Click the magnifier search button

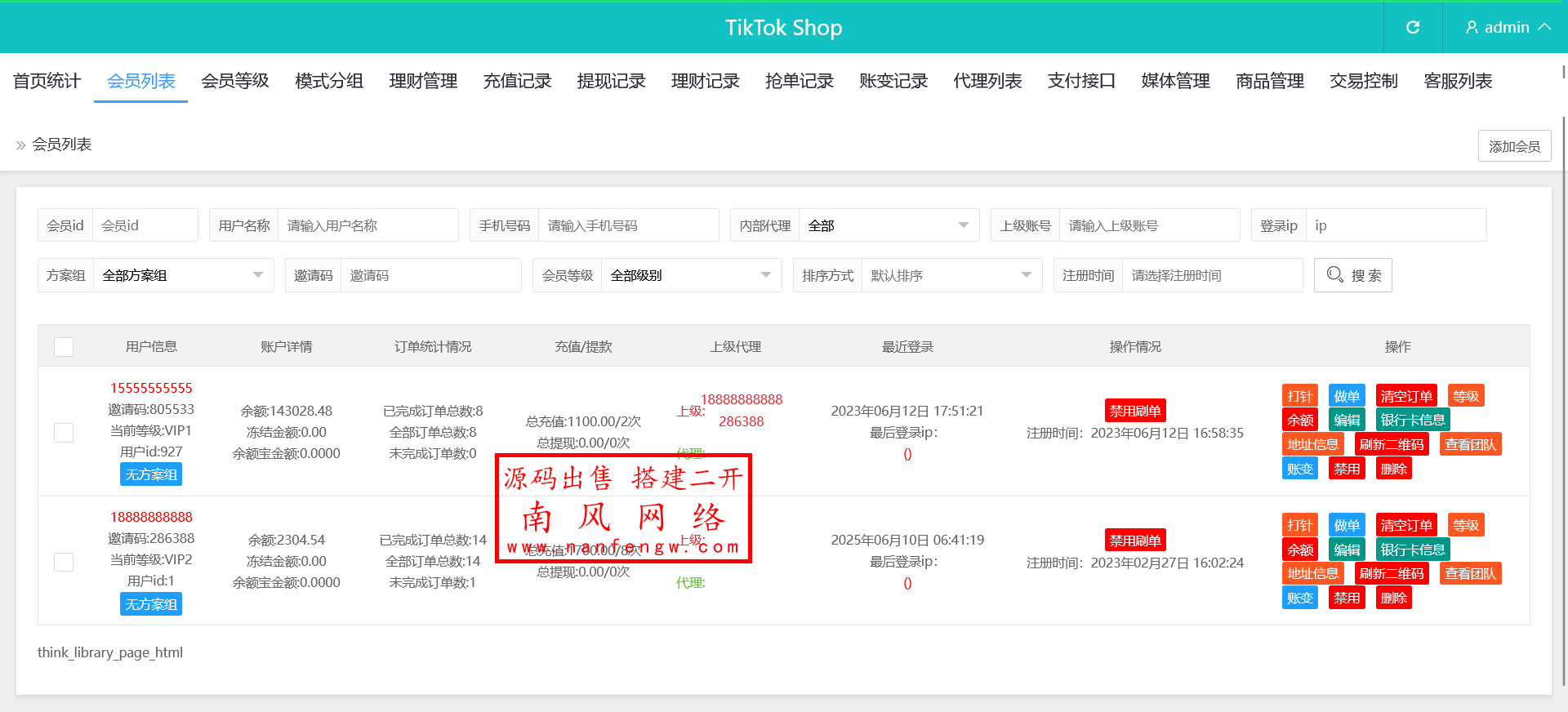[x=1352, y=275]
